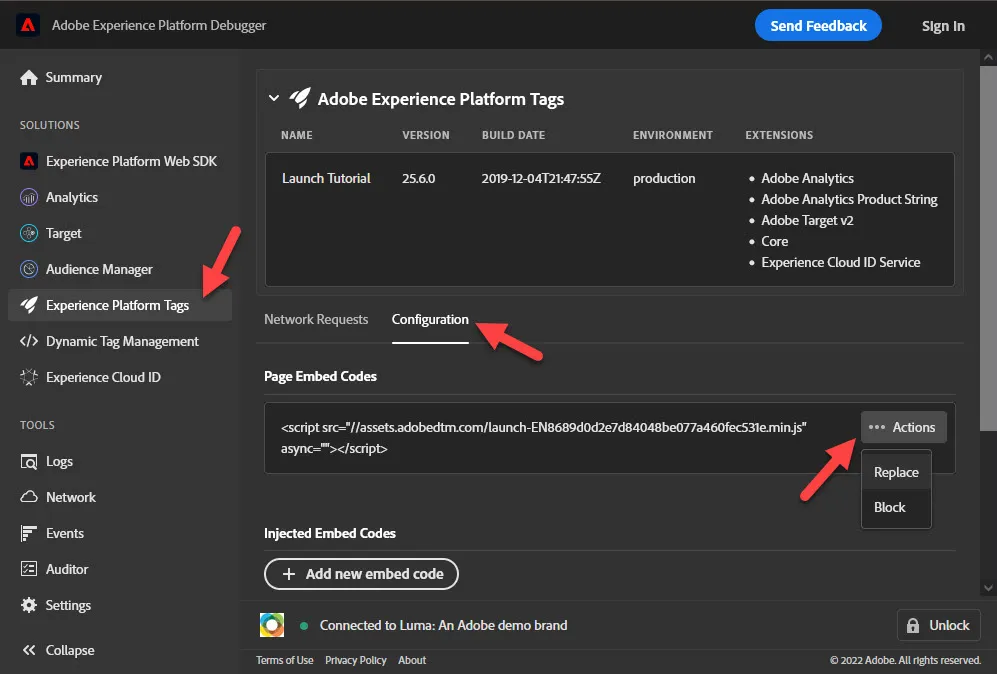Choose Replace from the Actions menu

[x=896, y=472]
